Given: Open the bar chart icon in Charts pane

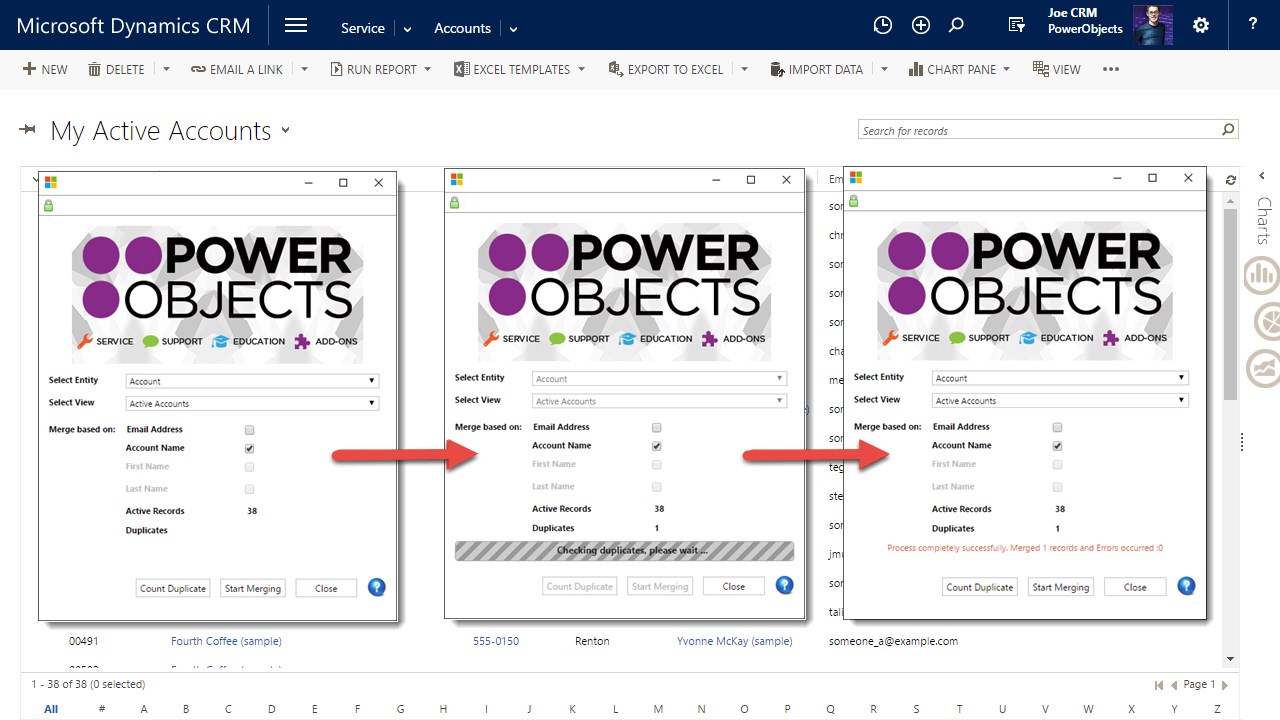Looking at the screenshot, I should click(x=1262, y=275).
